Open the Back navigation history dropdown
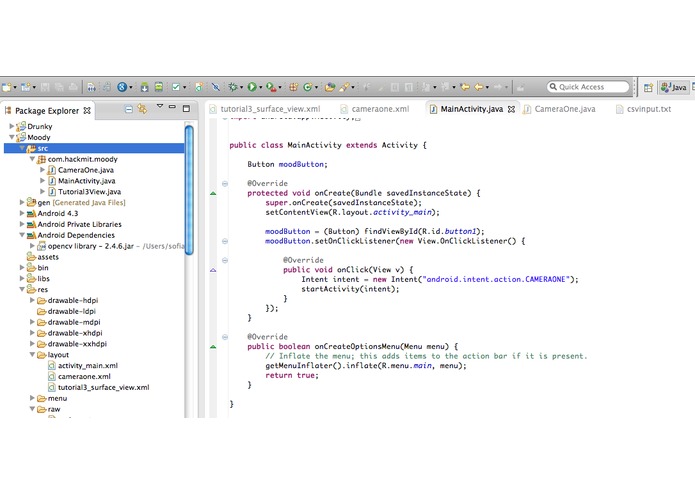 [487, 88]
